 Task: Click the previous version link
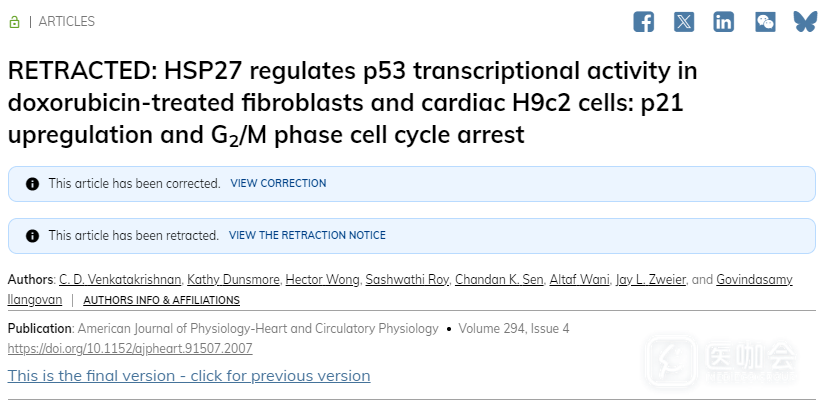pyautogui.click(x=189, y=376)
